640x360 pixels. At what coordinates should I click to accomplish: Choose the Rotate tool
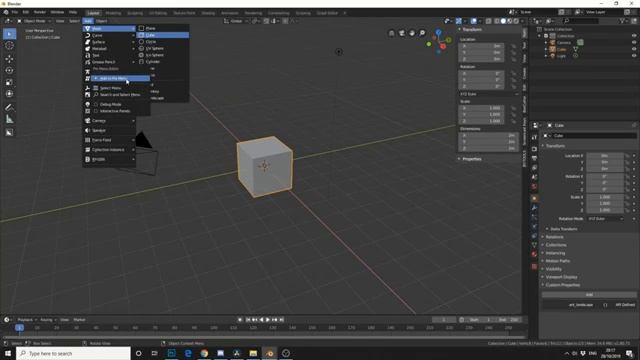[9, 70]
